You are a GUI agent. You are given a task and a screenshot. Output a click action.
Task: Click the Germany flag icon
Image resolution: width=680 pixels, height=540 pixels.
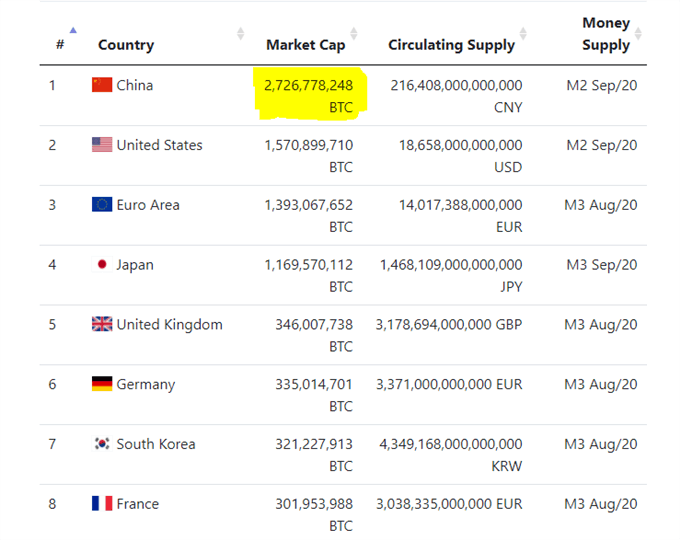tap(102, 384)
